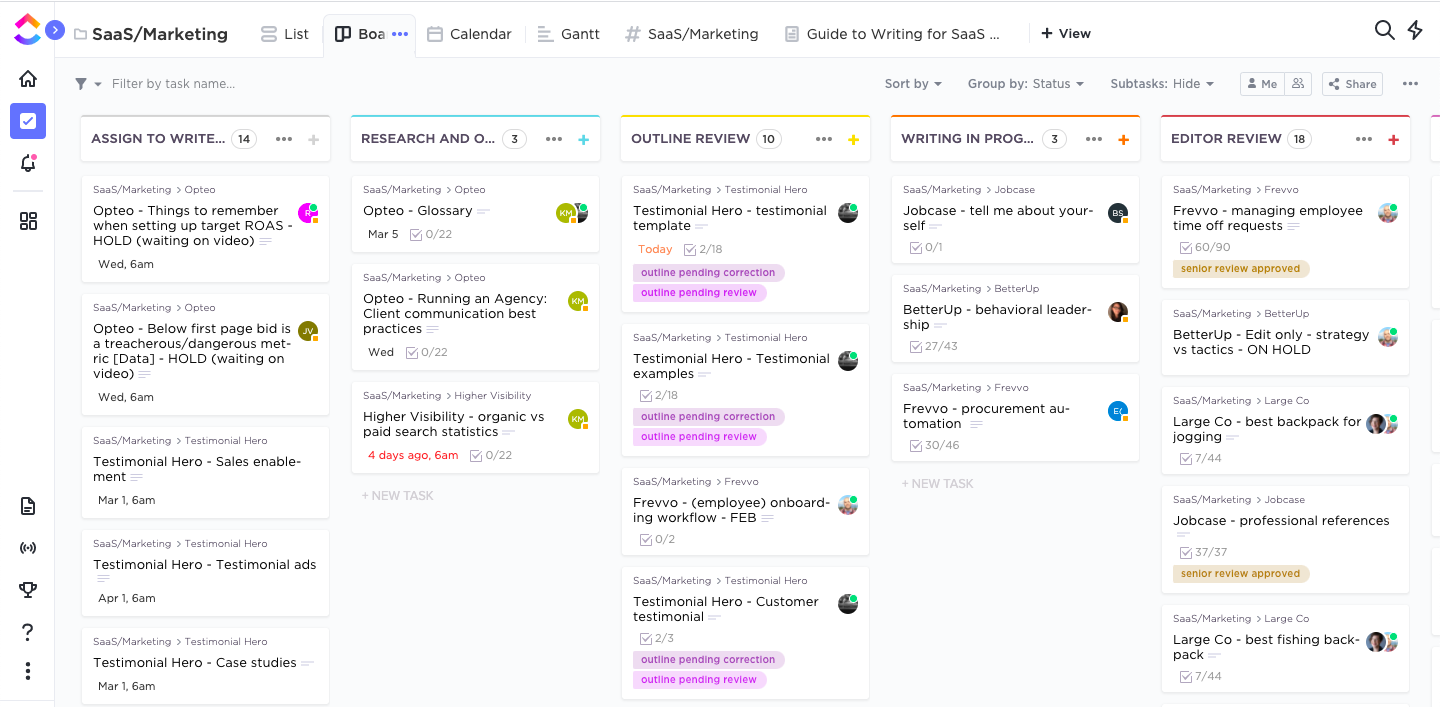The image size is (1440, 707).
Task: Open filter funnel dropdown
Action: (88, 84)
